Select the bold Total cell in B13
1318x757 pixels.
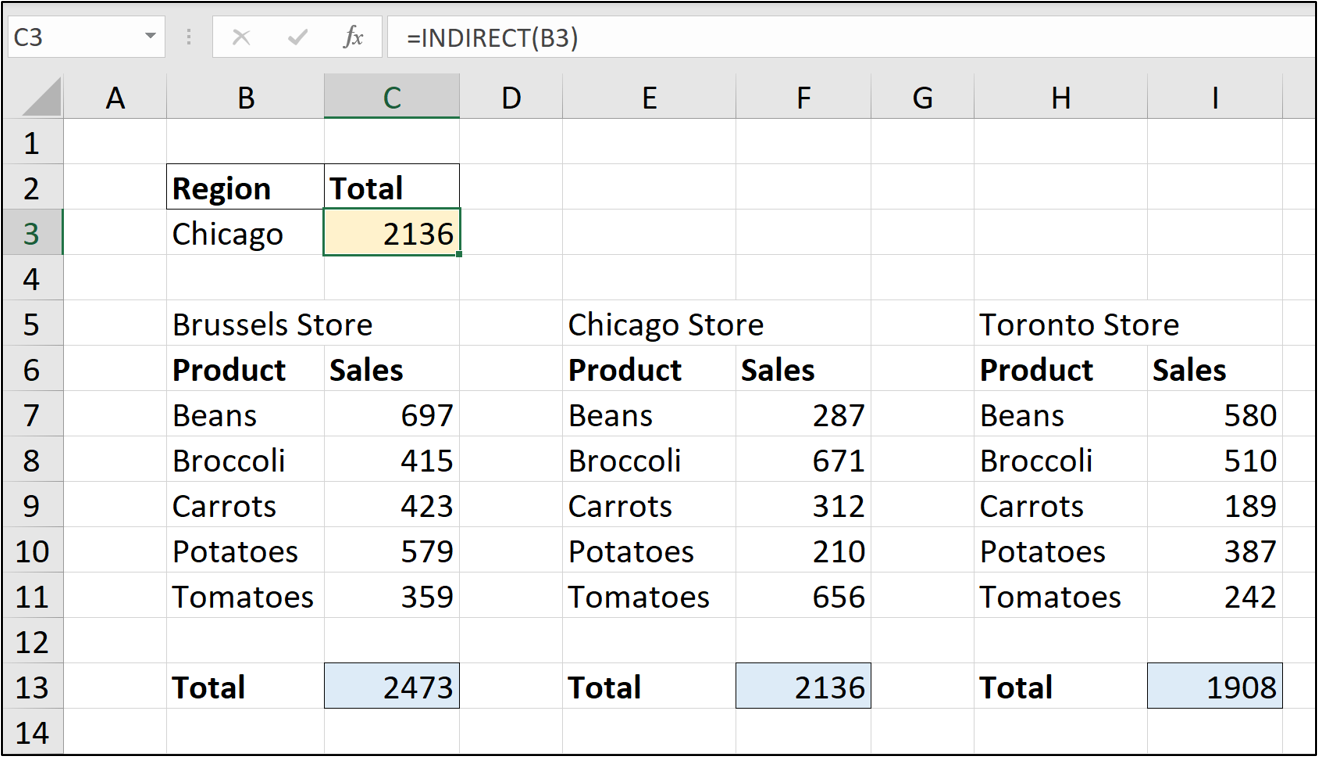click(244, 687)
